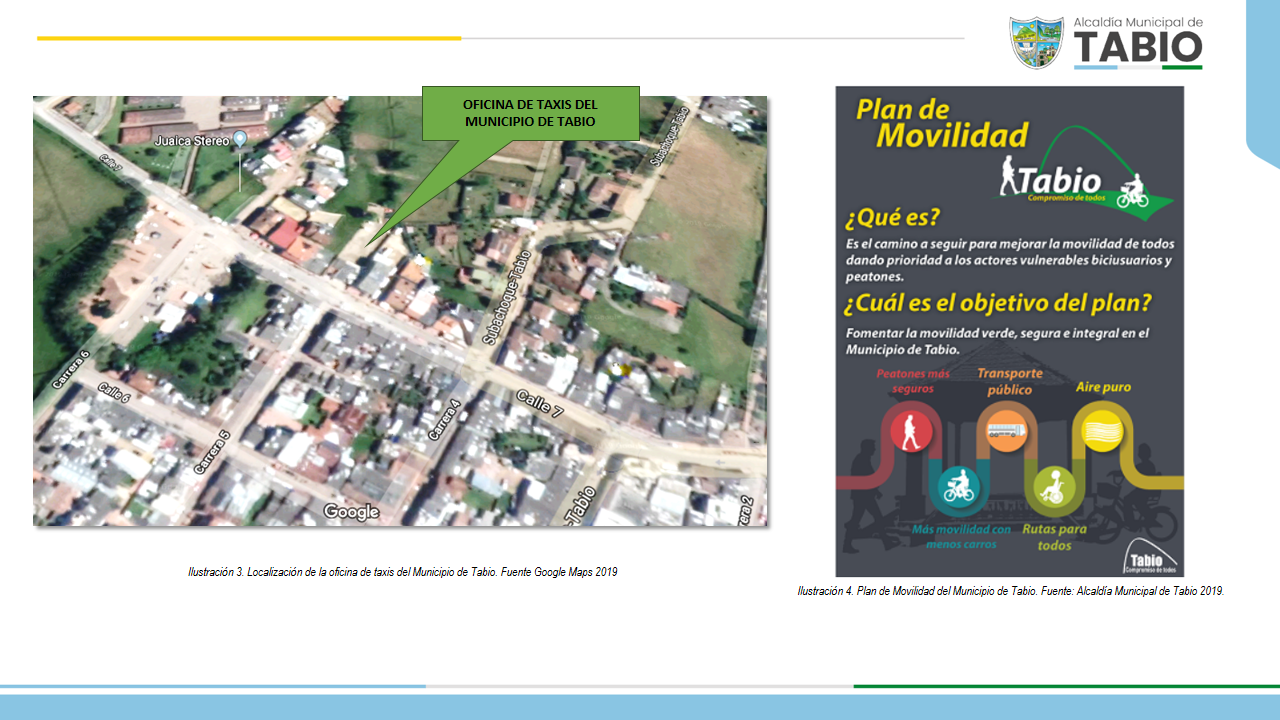Click the Google logo on the map
This screenshot has width=1280, height=720.
[351, 512]
